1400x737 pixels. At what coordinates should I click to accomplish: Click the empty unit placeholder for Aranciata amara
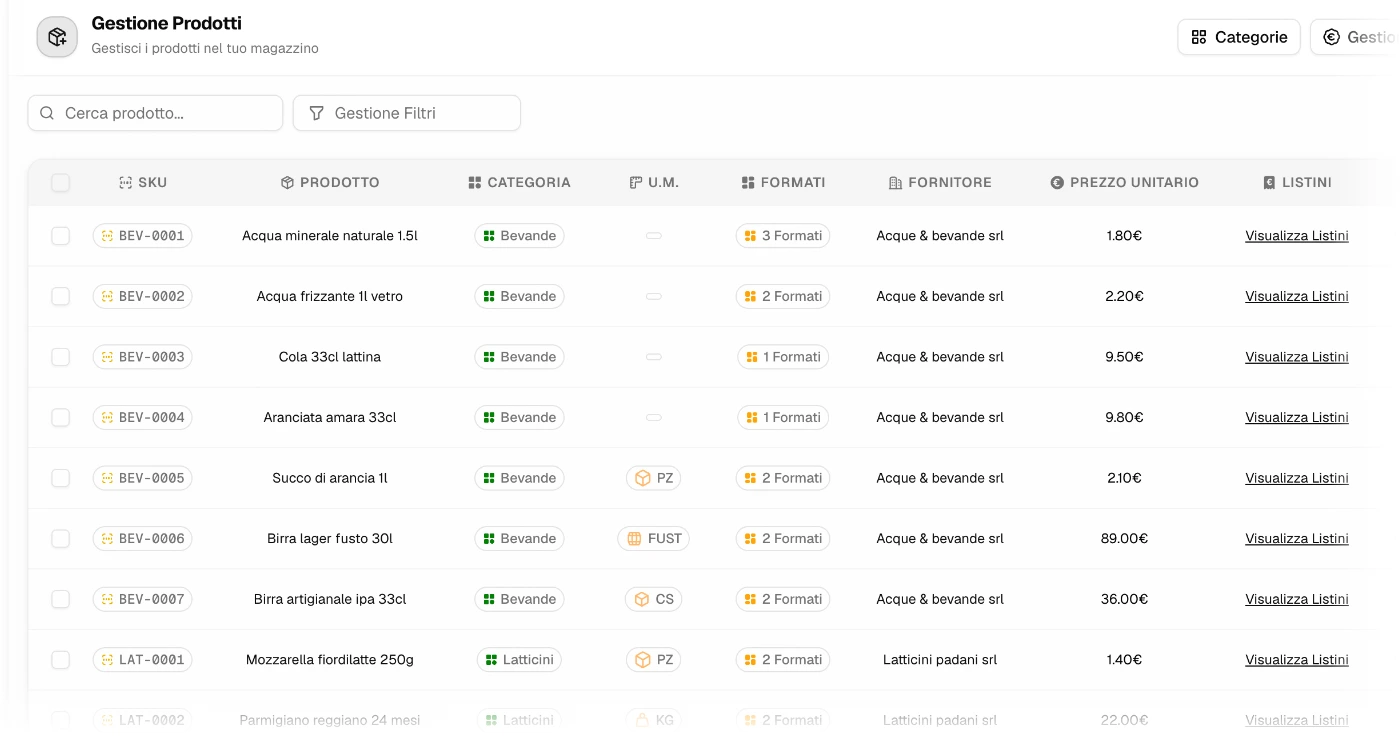coord(654,417)
